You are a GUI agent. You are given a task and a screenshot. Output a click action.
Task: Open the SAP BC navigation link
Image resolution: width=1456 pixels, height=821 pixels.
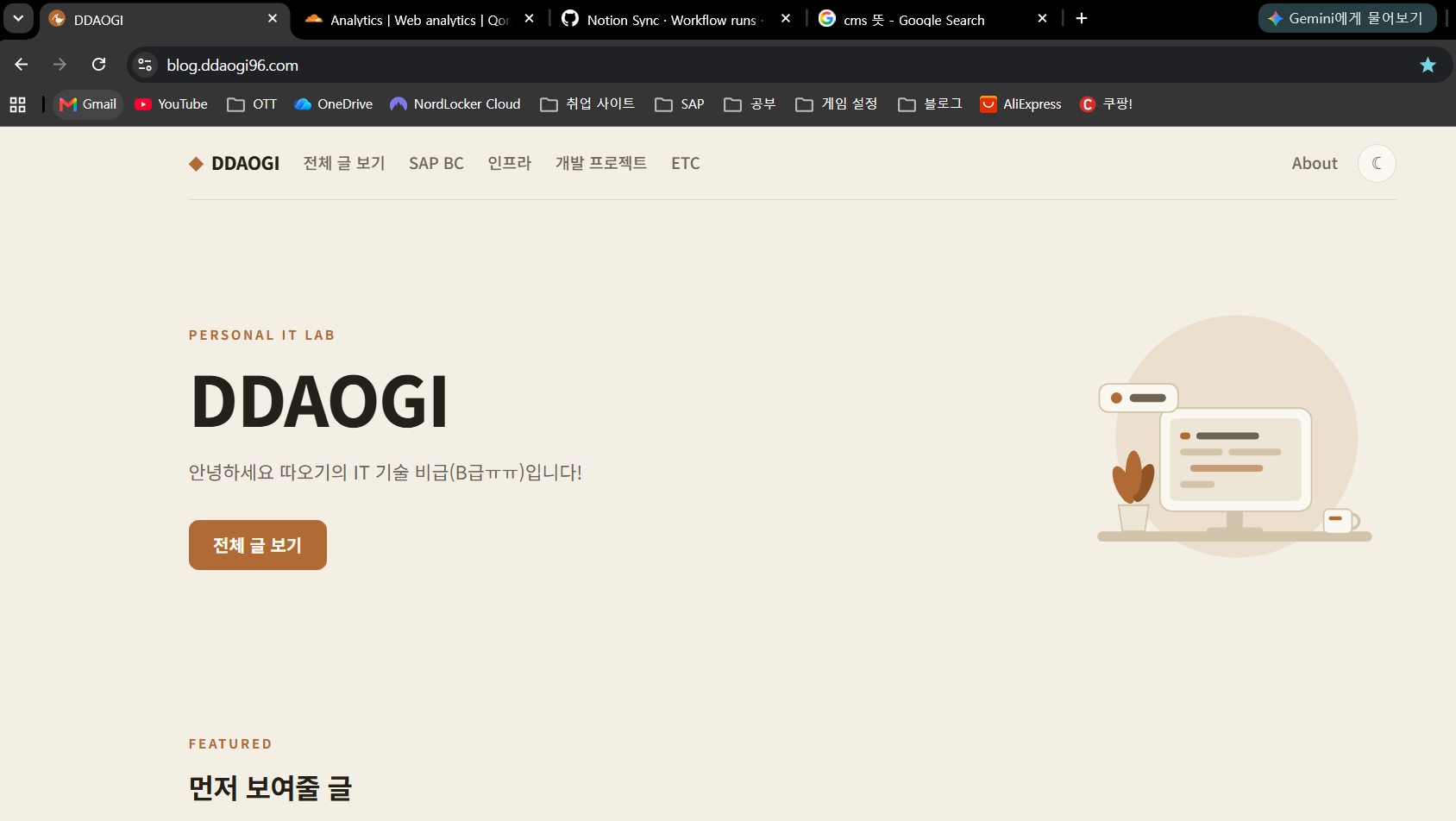click(x=436, y=163)
